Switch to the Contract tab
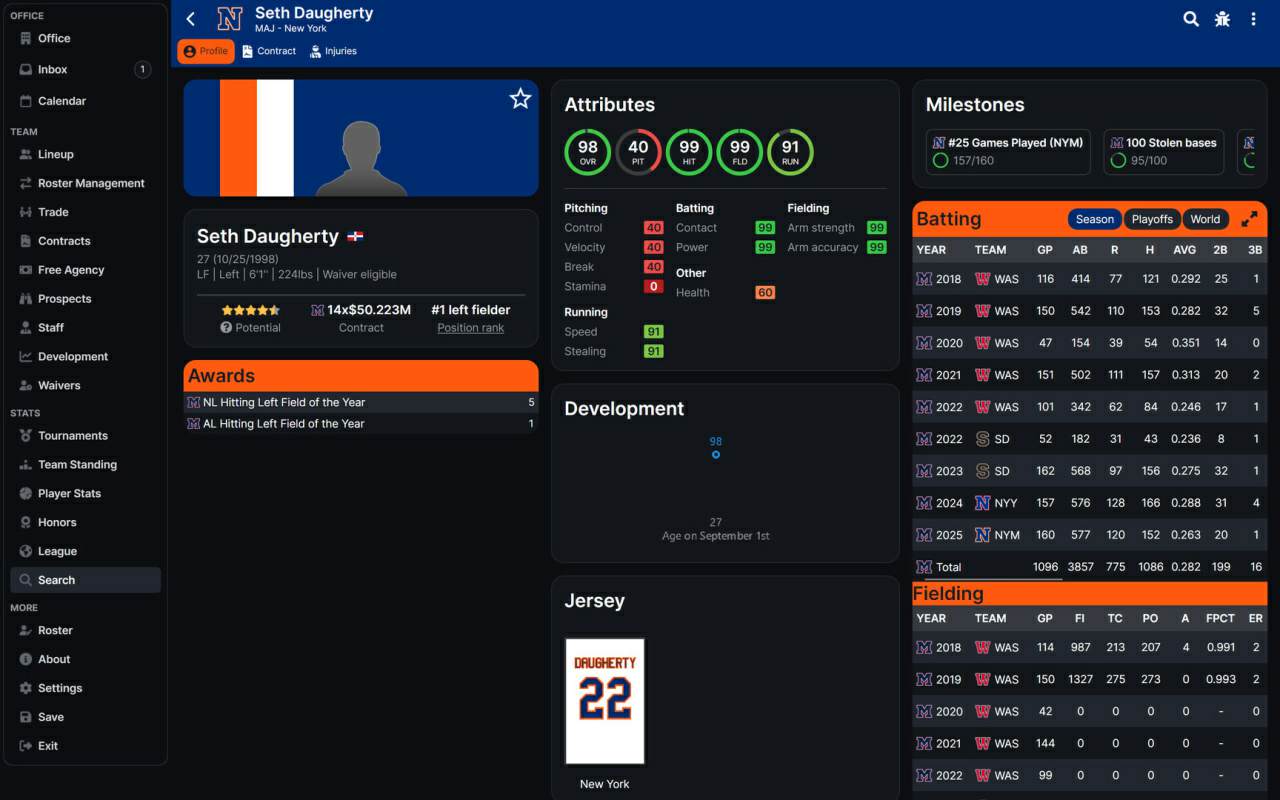The width and height of the screenshot is (1280, 800). coord(269,51)
